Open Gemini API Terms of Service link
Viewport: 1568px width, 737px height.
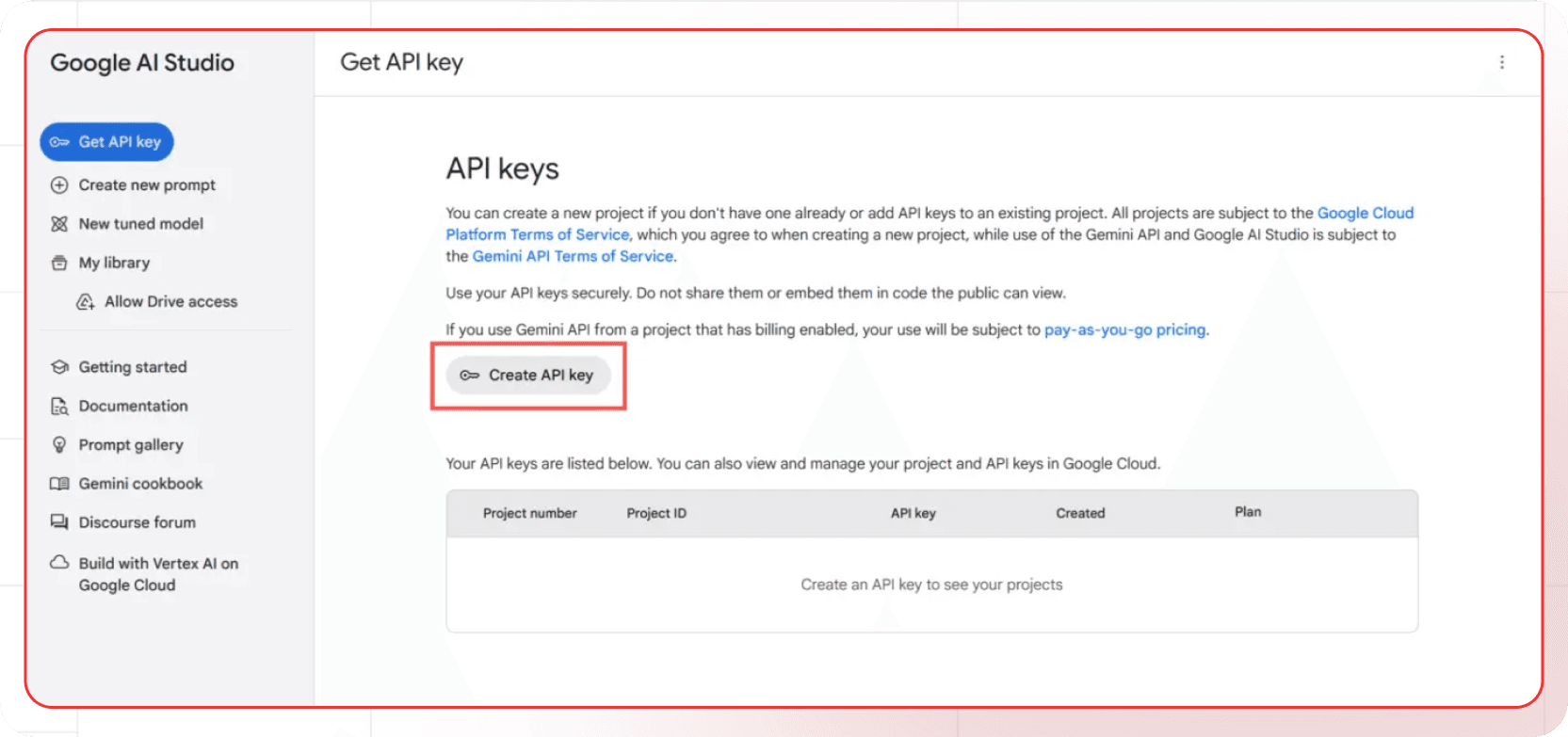[573, 256]
